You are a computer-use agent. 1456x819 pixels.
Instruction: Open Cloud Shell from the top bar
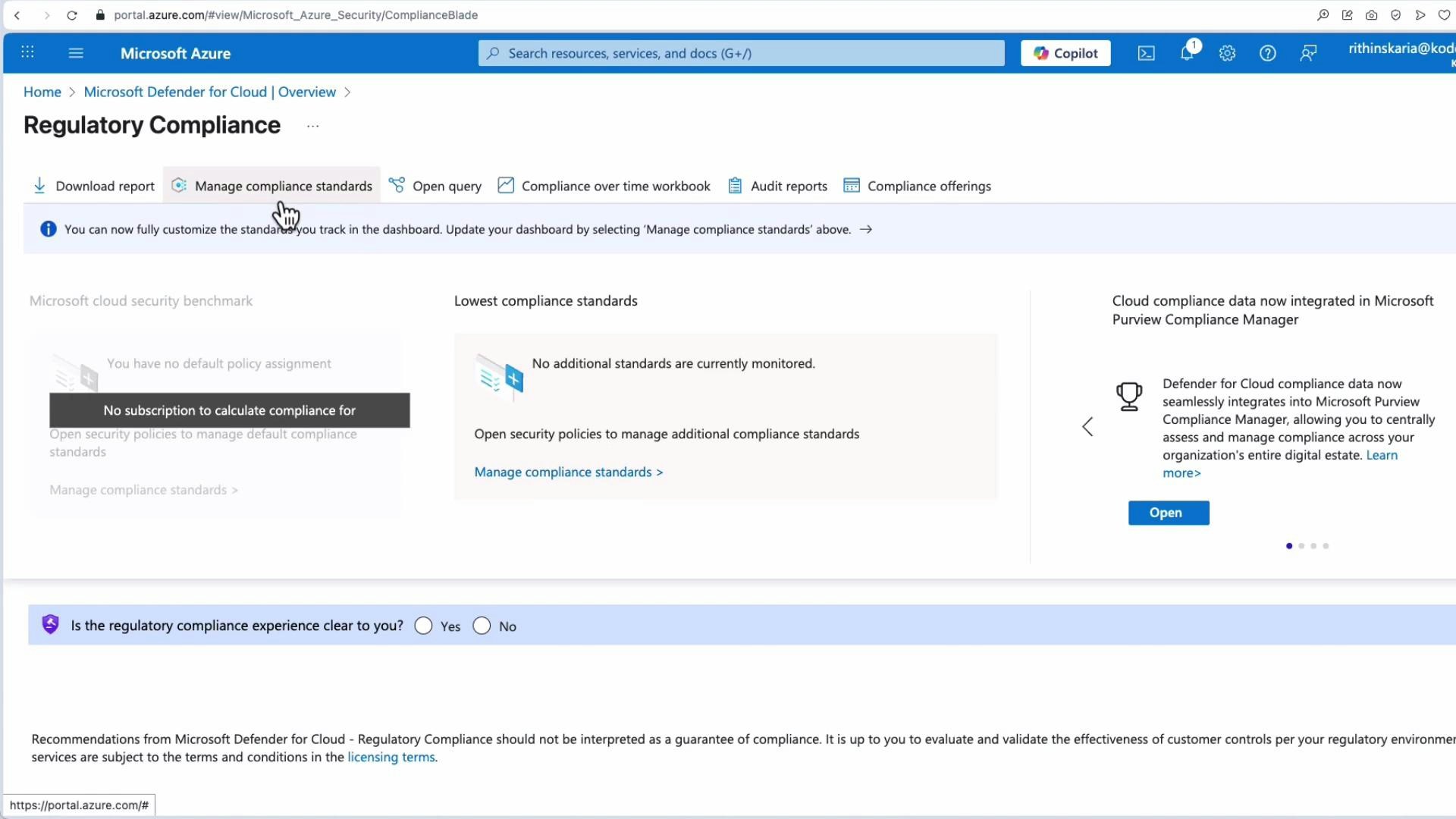point(1146,53)
